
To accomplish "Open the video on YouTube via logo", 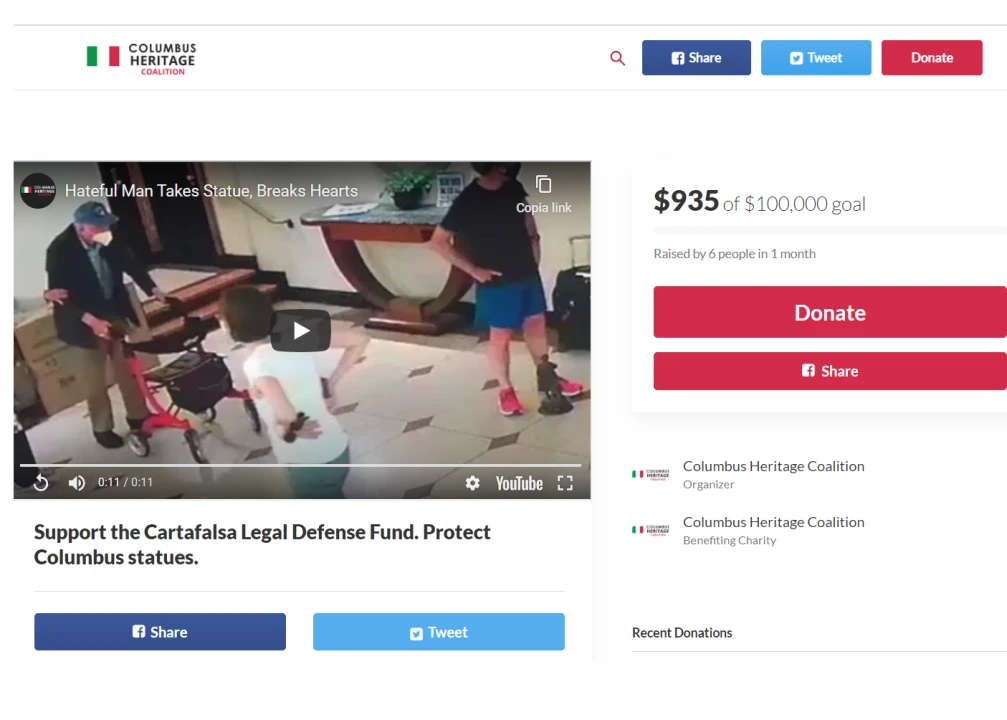I will pyautogui.click(x=519, y=483).
